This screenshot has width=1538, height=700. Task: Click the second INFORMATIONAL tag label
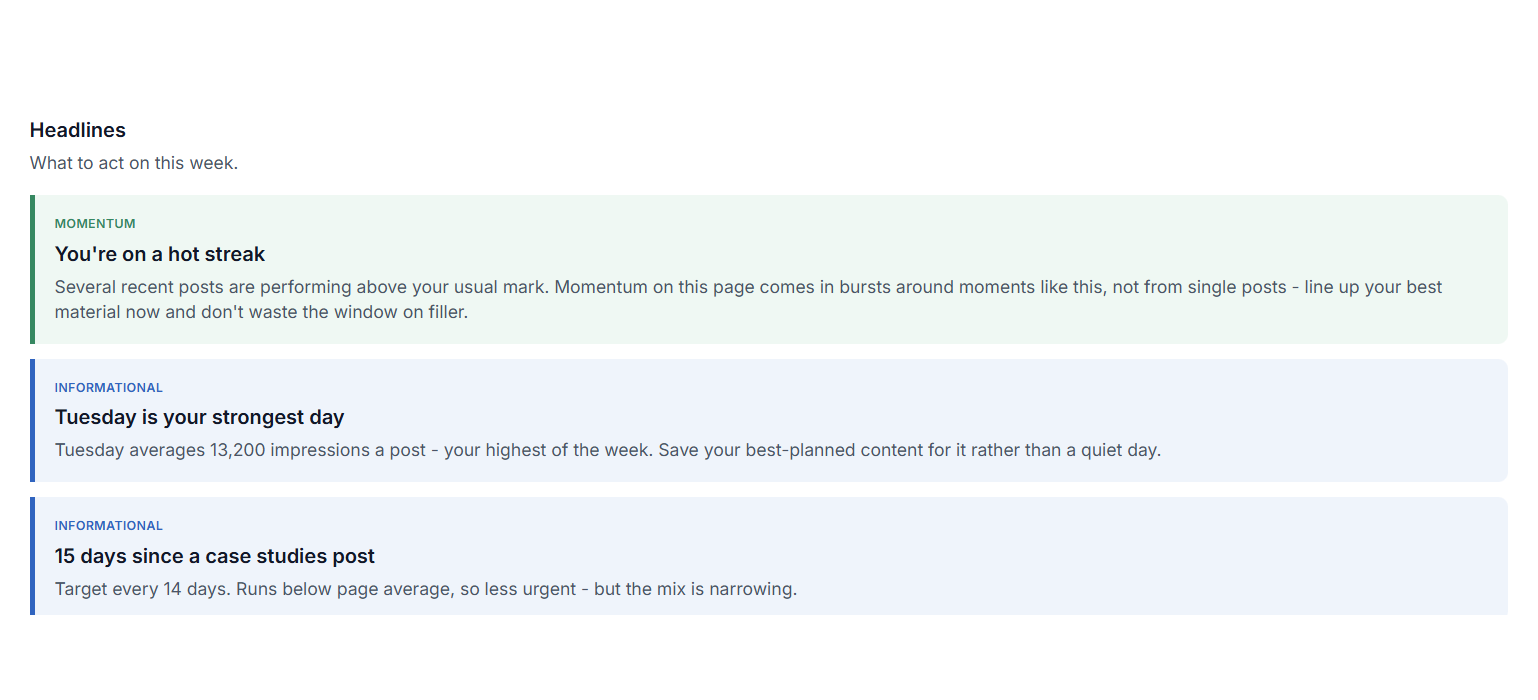coord(109,526)
